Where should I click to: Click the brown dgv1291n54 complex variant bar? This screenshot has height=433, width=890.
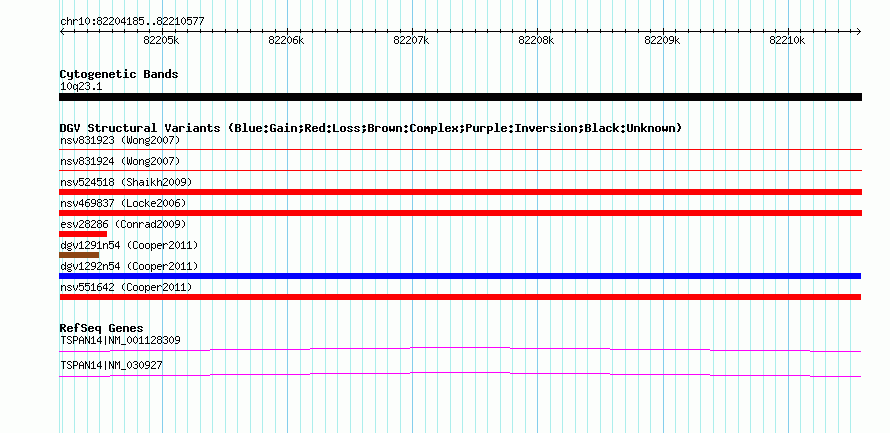tap(79, 255)
